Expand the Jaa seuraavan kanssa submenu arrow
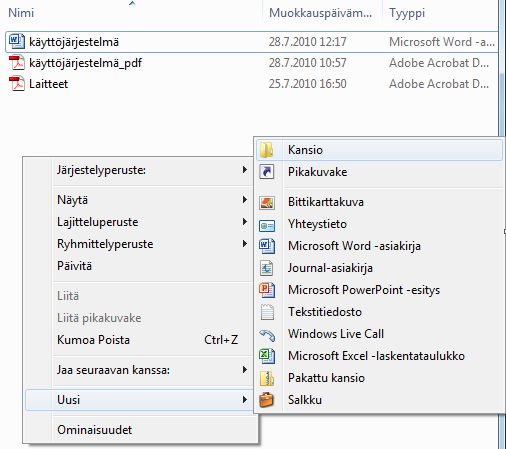506x449 pixels. (245, 370)
